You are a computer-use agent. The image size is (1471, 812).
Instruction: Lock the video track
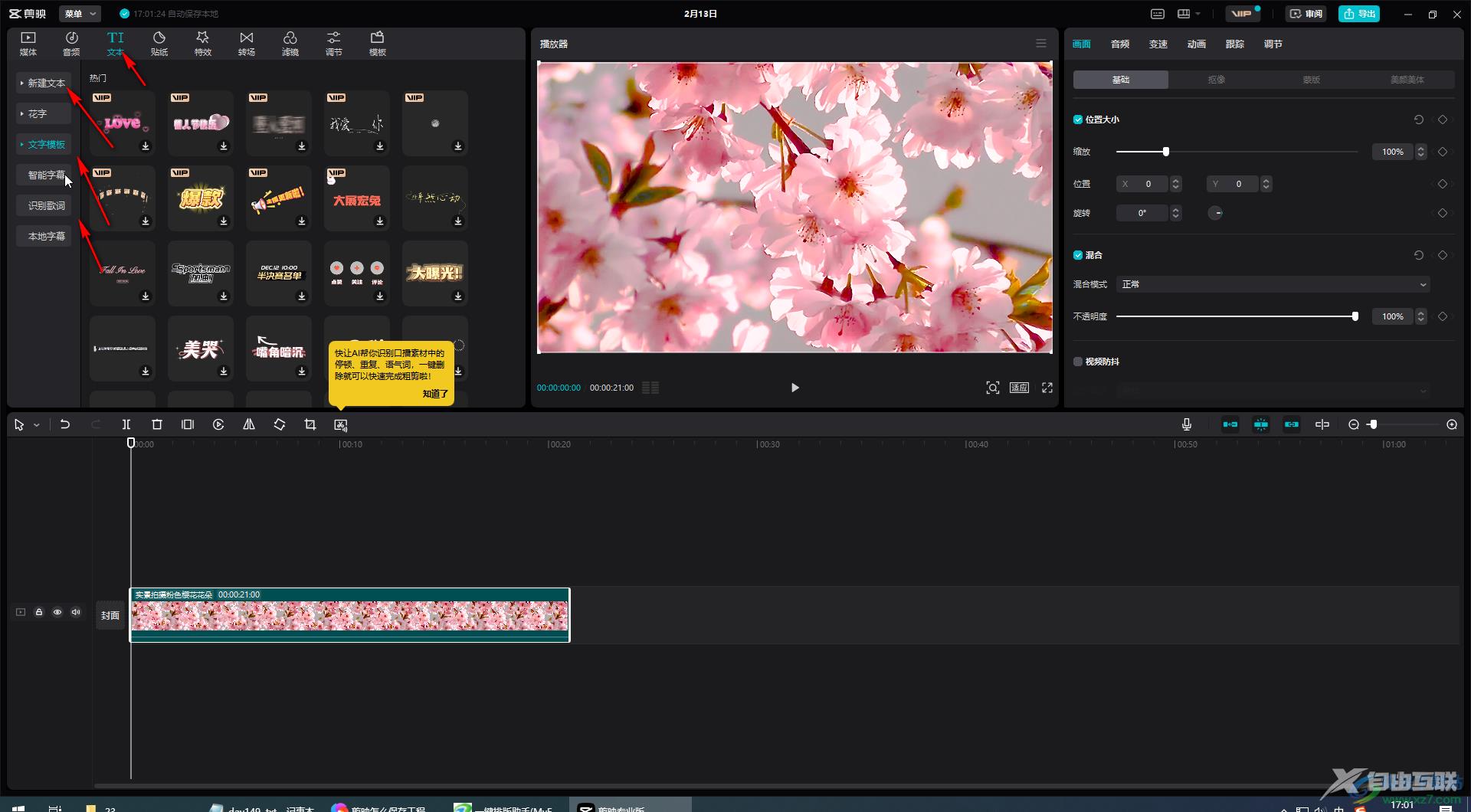(39, 612)
